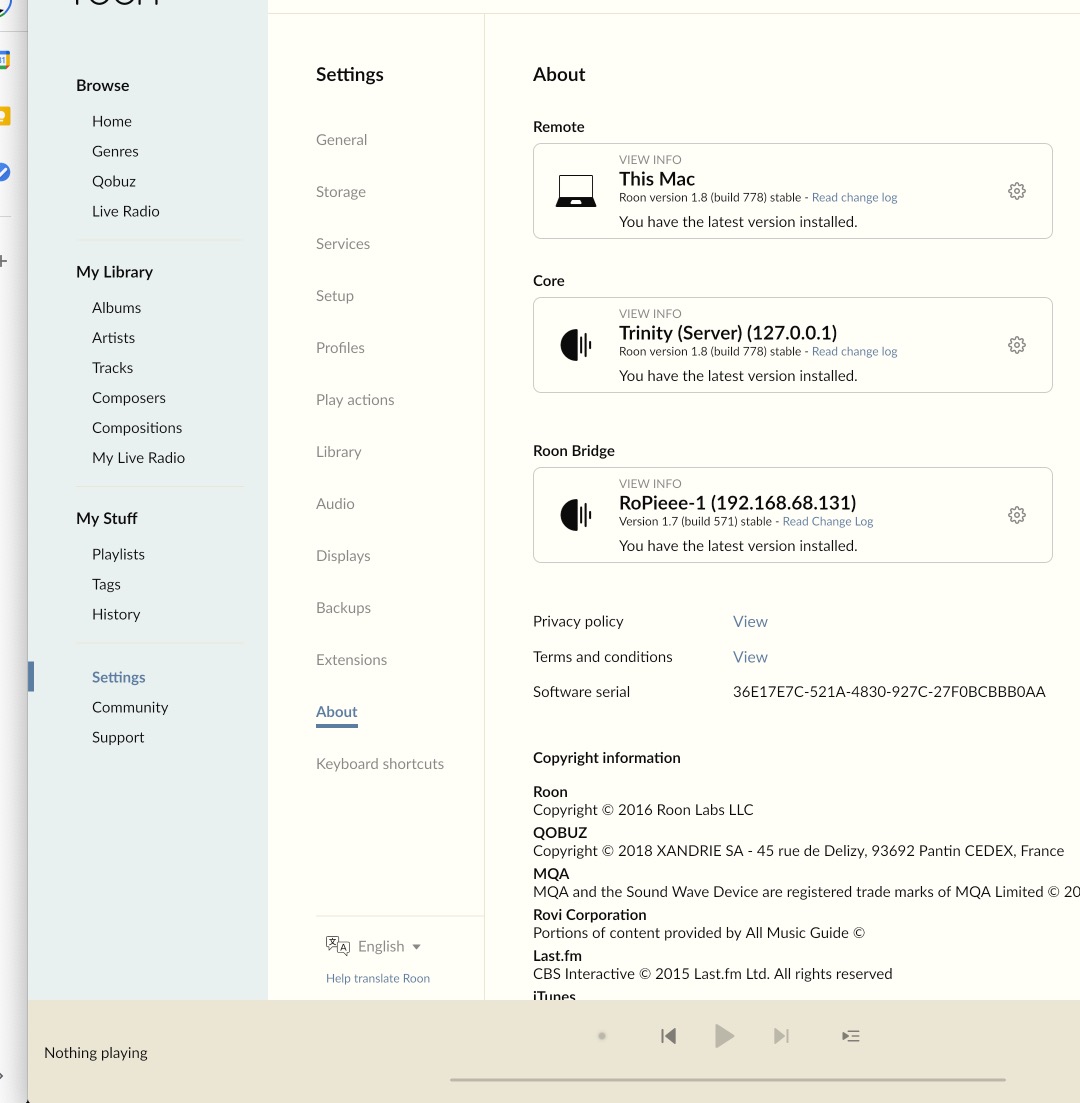The height and width of the screenshot is (1103, 1080).
Task: Click the playback progress bar
Action: 728,1079
